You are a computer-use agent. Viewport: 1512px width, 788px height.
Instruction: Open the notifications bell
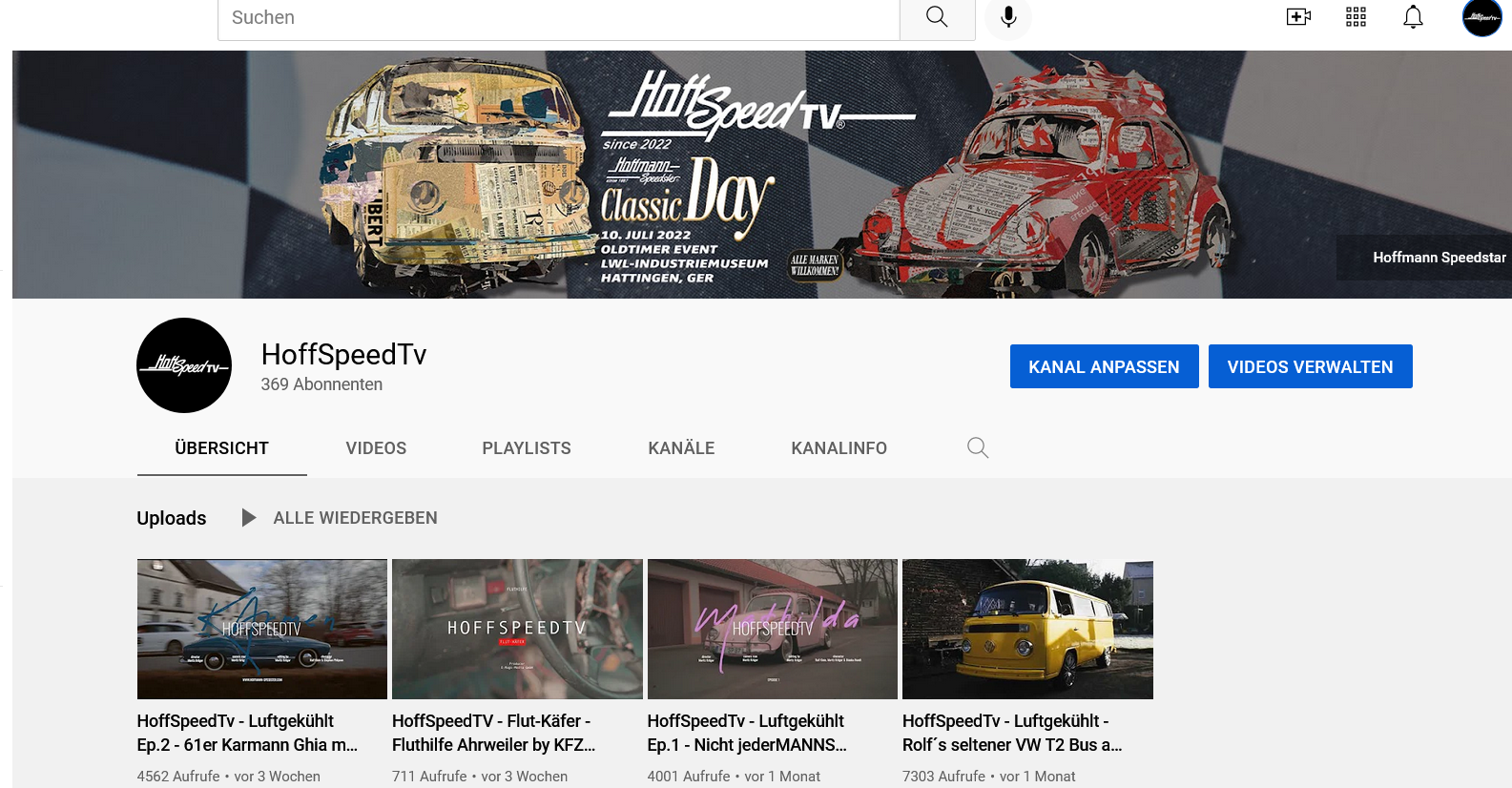pos(1413,17)
